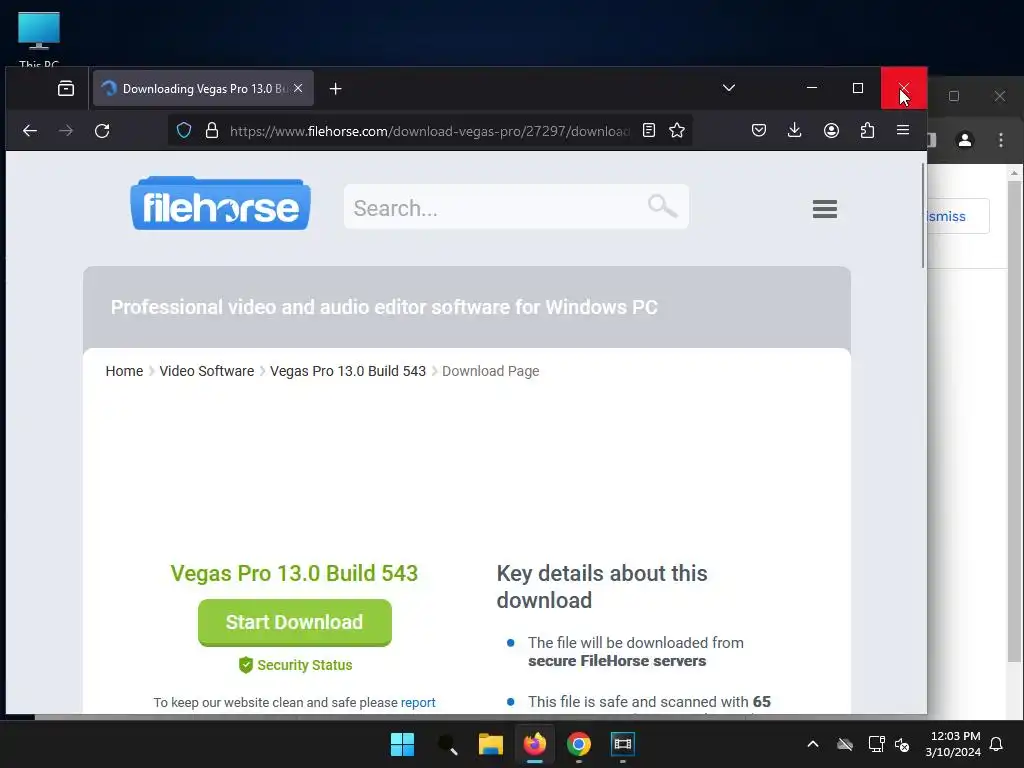Viewport: 1024px width, 768px height.
Task: Expand the list all tabs chevron
Action: click(729, 88)
